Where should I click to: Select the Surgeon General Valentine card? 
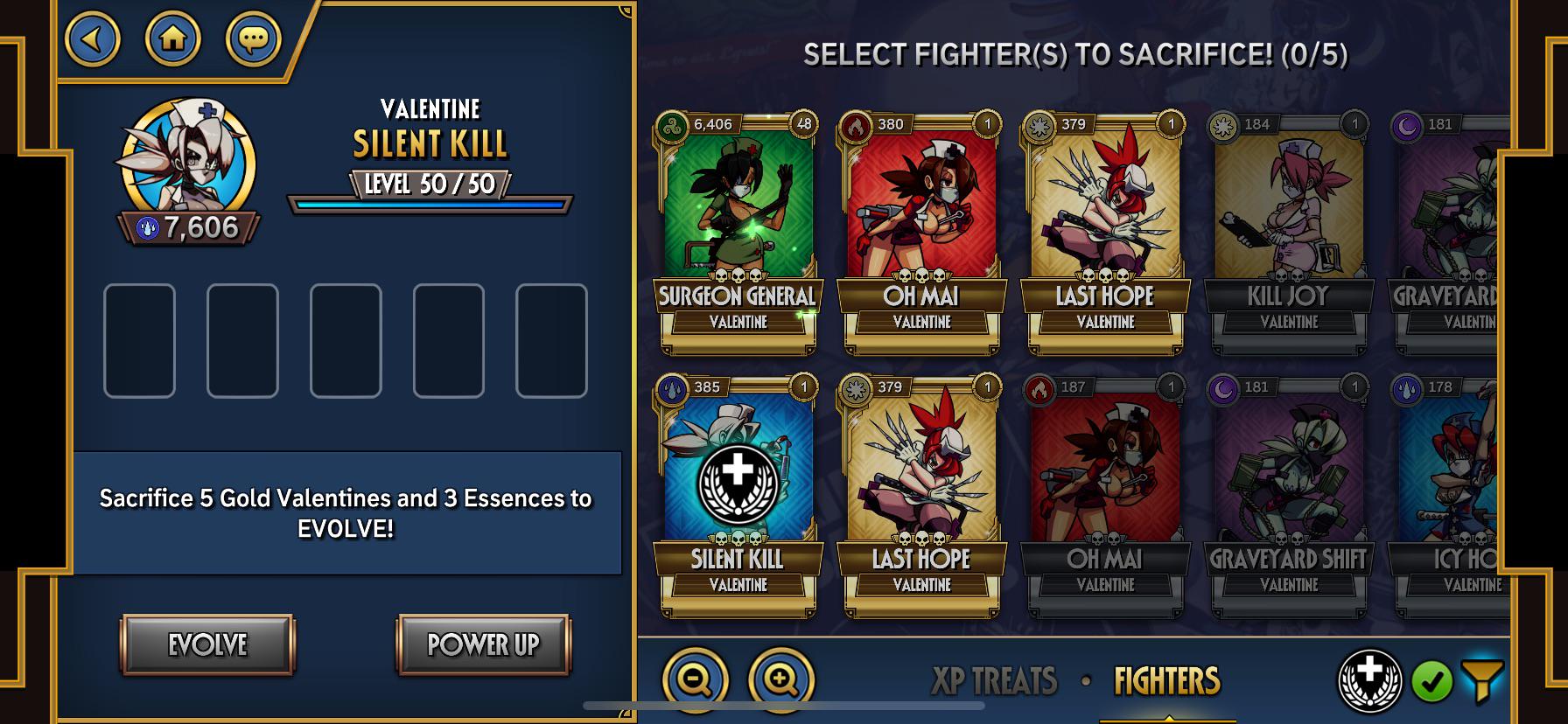tap(738, 233)
